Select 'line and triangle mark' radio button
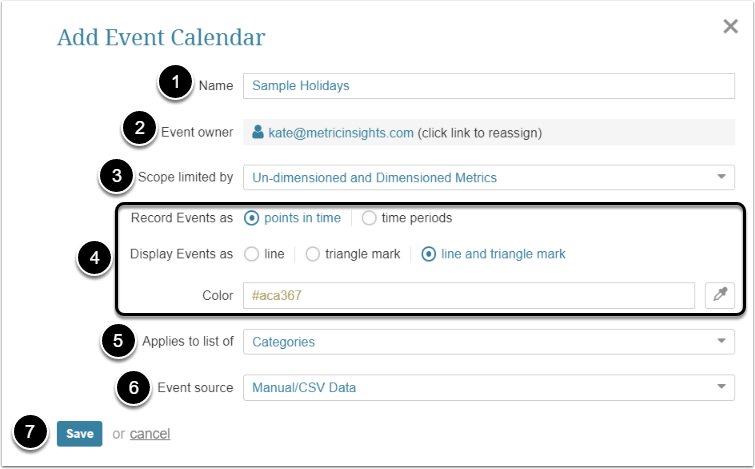This screenshot has width=755, height=469. [429, 254]
